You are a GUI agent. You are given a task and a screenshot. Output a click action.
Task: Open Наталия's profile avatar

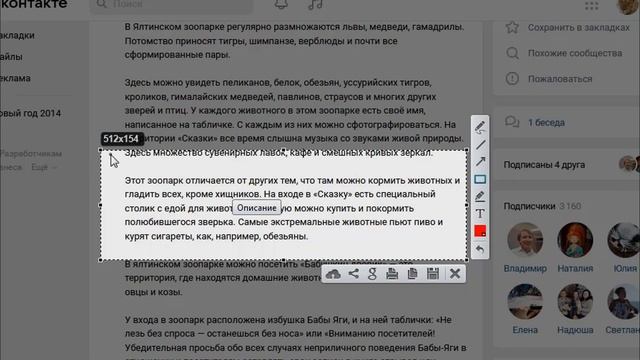575,240
